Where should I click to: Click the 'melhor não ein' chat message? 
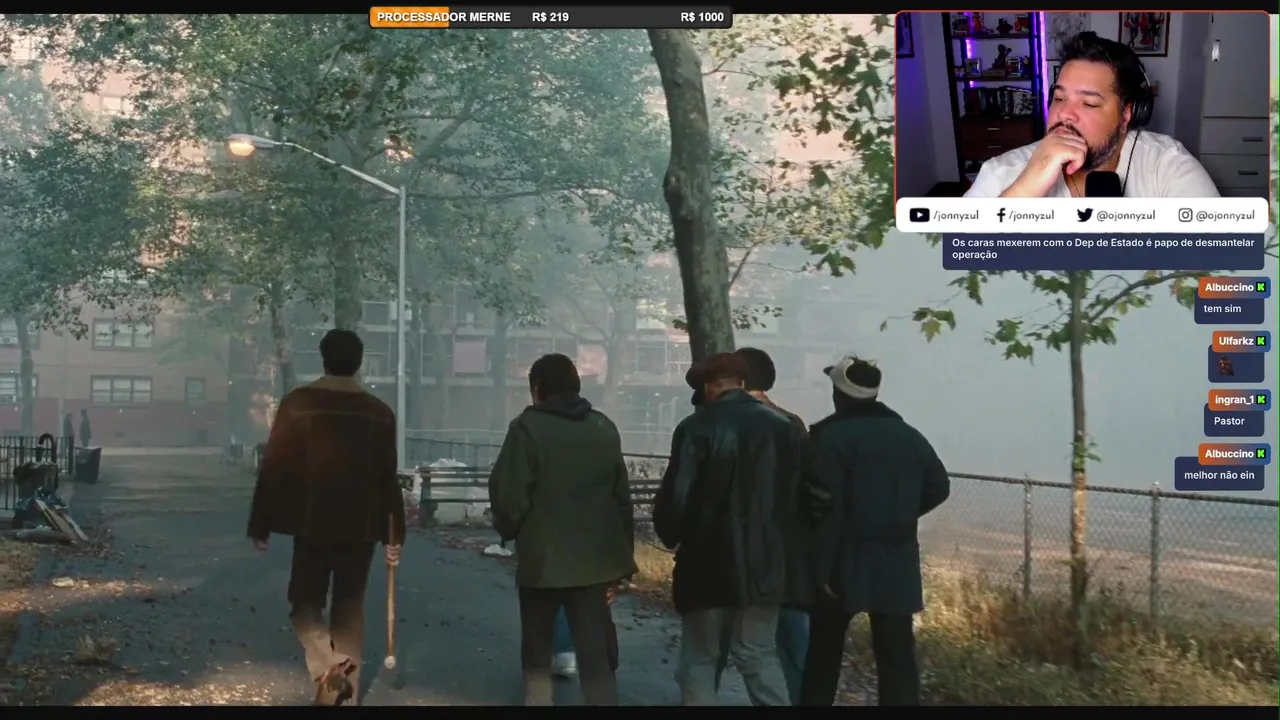(x=1219, y=475)
